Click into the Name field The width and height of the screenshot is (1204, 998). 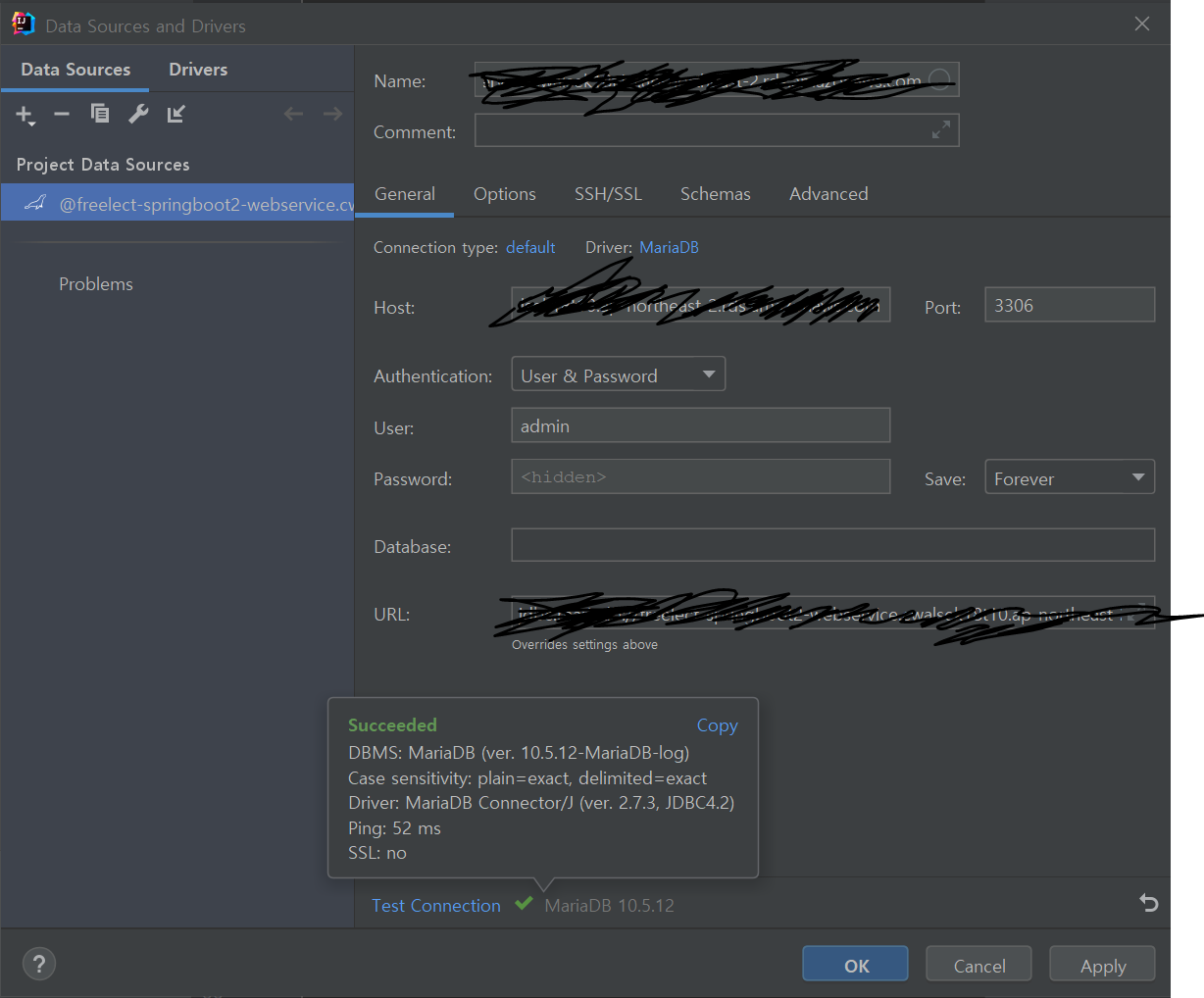(x=717, y=79)
